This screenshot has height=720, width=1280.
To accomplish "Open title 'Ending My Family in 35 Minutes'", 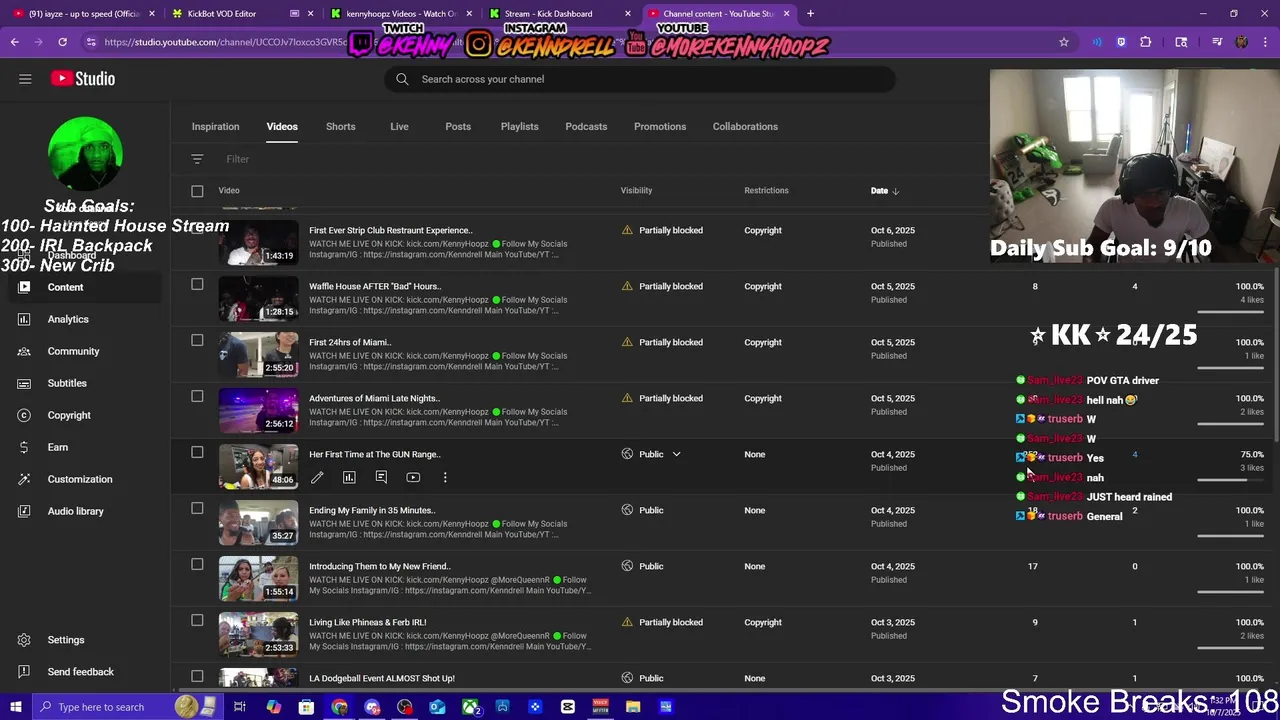I will (x=372, y=510).
